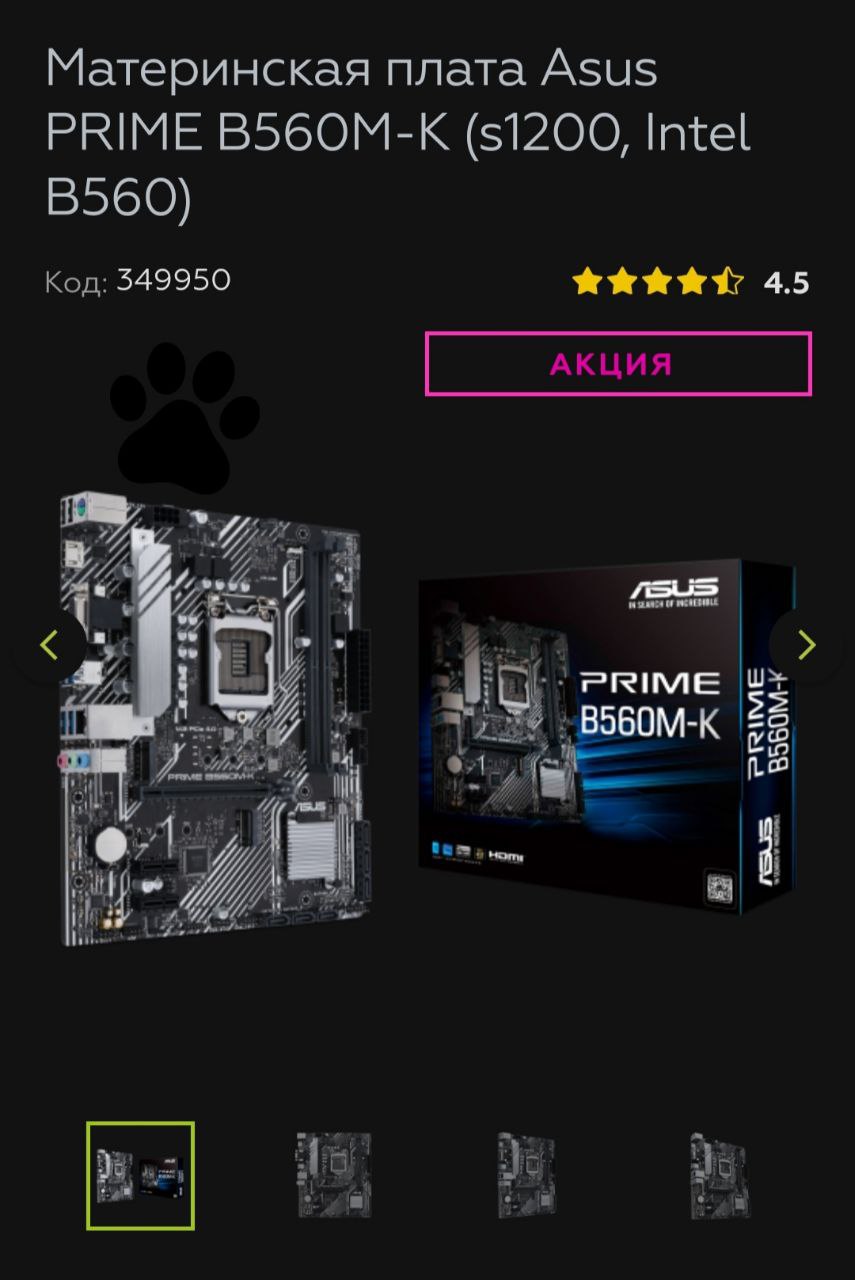Advance to next product image arrow
Viewport: 855px width, 1280px height.
coord(806,646)
